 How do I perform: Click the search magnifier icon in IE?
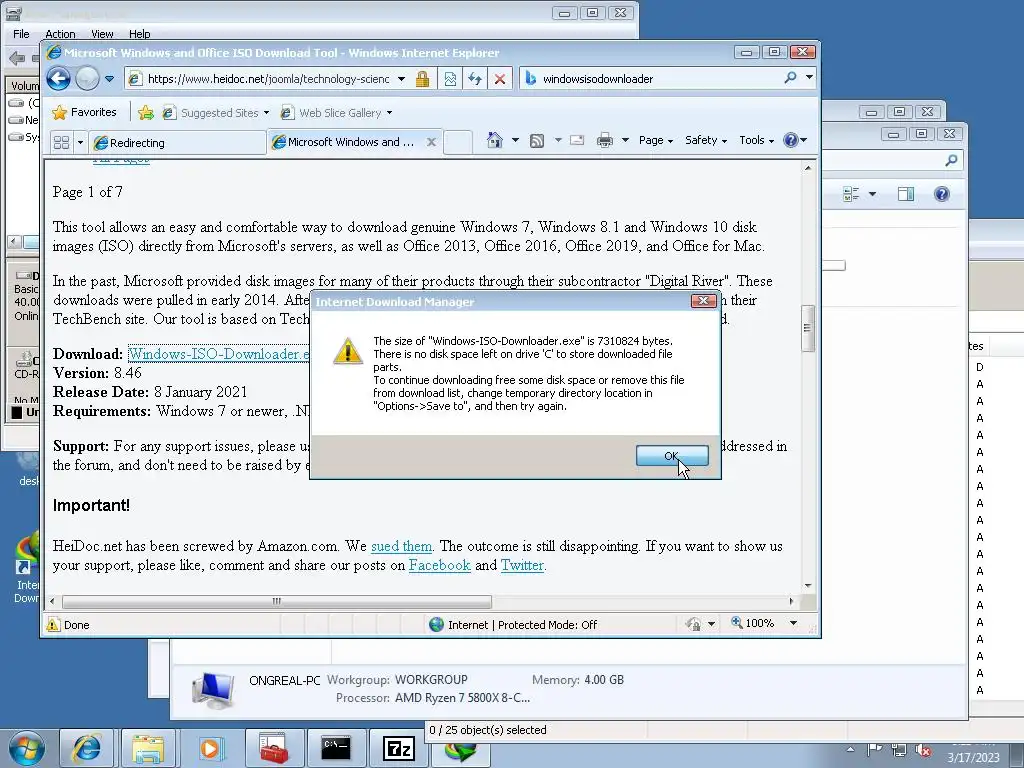tap(790, 78)
